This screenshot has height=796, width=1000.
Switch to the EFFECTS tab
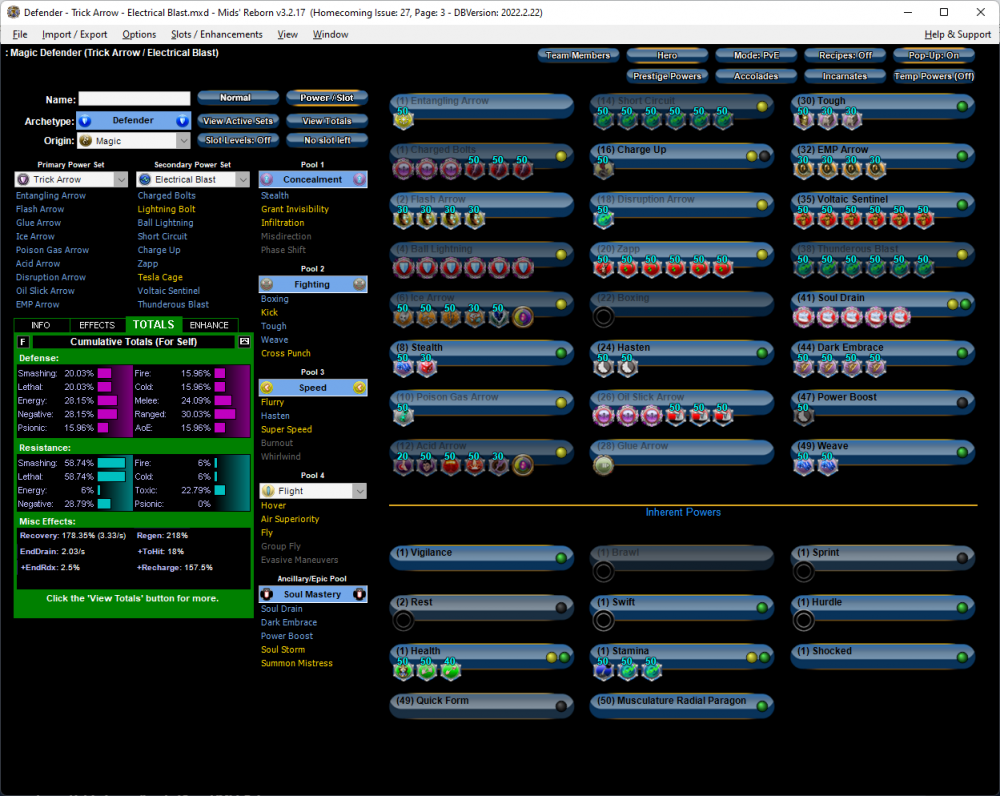[97, 325]
